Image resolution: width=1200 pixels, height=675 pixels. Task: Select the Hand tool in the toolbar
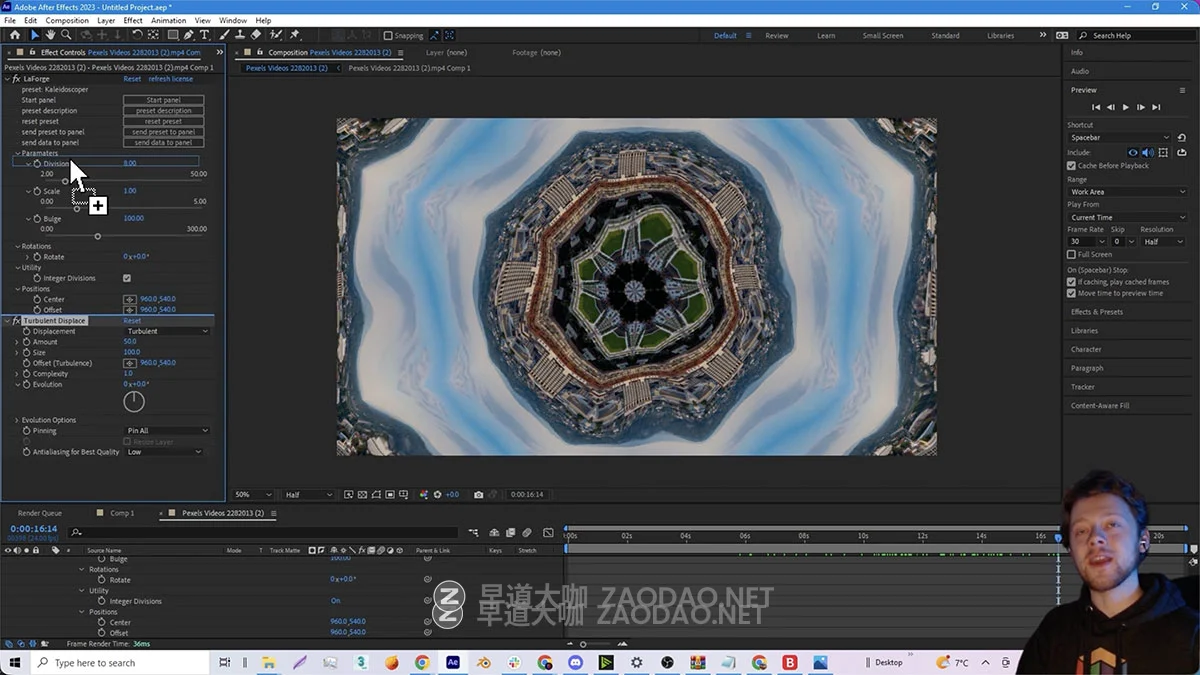click(x=50, y=35)
